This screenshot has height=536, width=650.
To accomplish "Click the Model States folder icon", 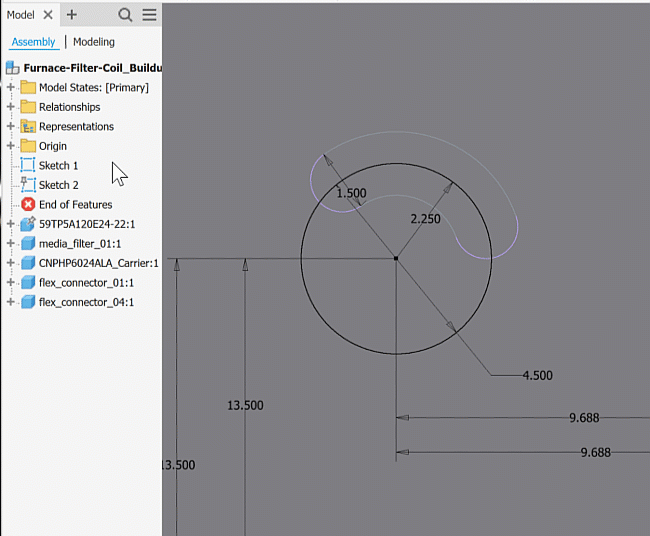I will tap(28, 87).
